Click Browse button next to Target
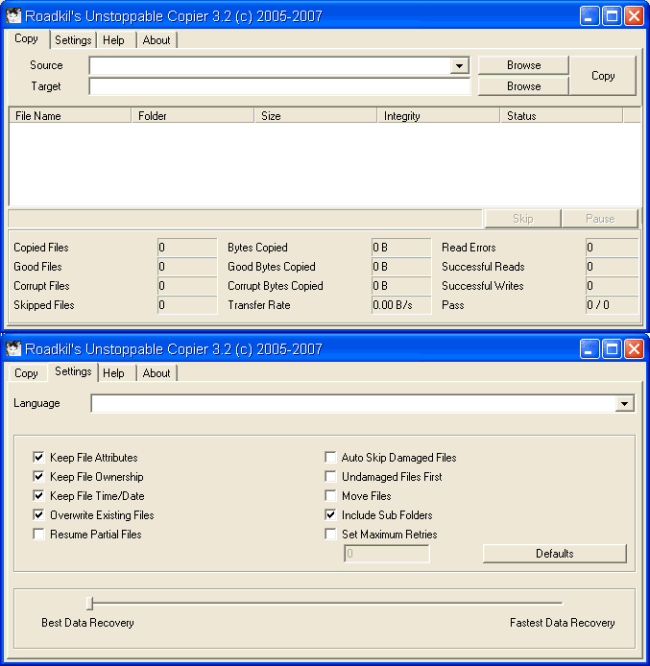This screenshot has height=666, width=650. point(523,86)
